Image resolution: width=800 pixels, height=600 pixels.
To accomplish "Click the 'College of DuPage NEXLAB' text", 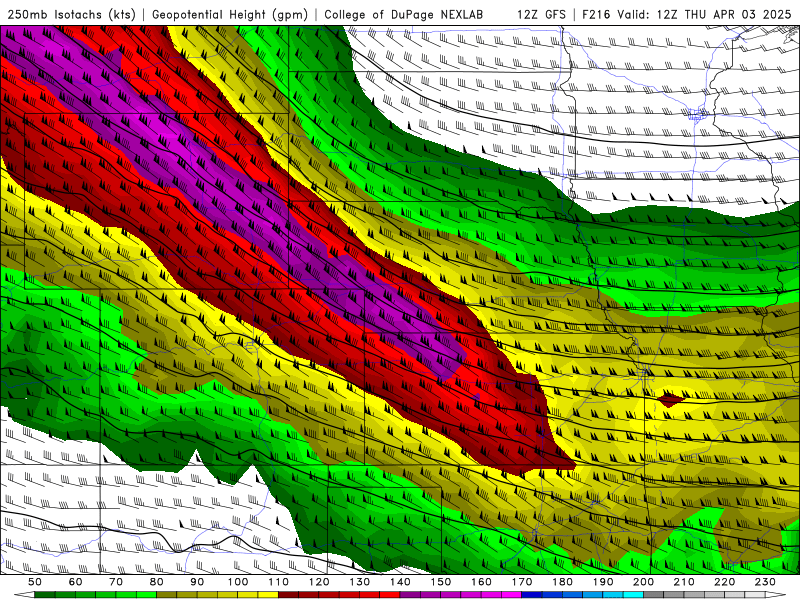I will tap(404, 14).
